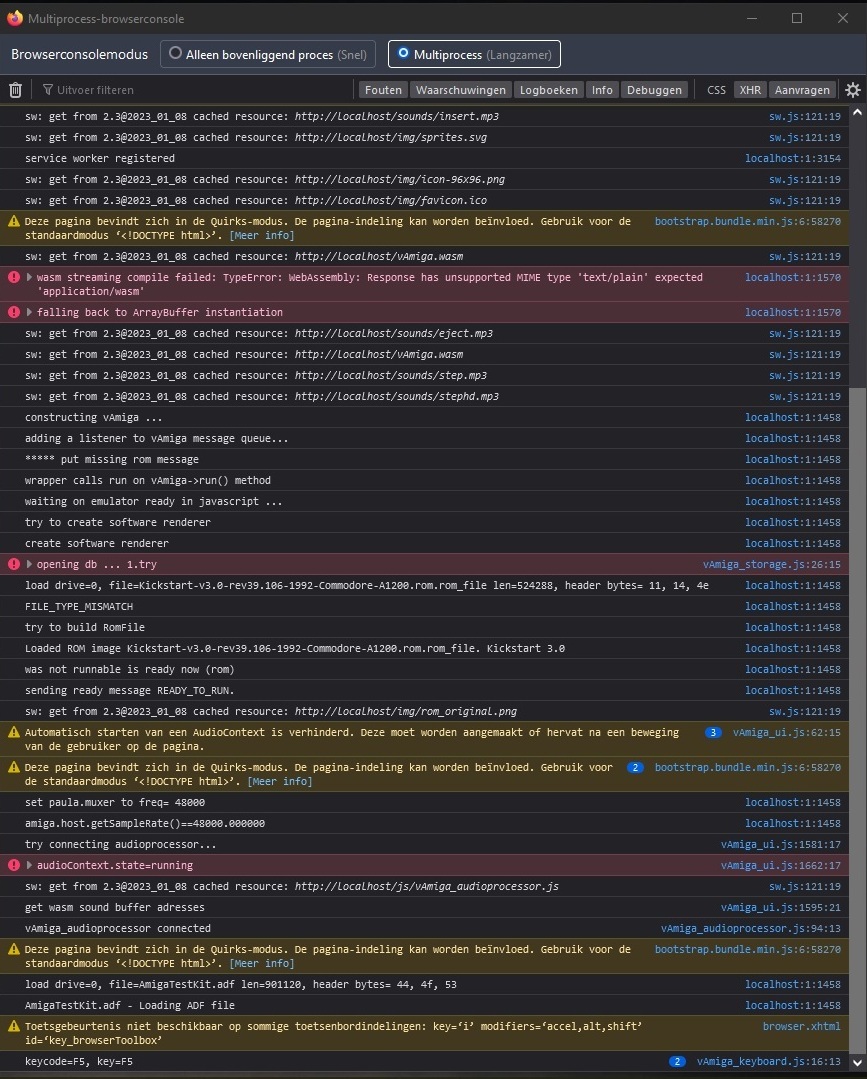Toggle Logboeken filter

click(x=548, y=89)
